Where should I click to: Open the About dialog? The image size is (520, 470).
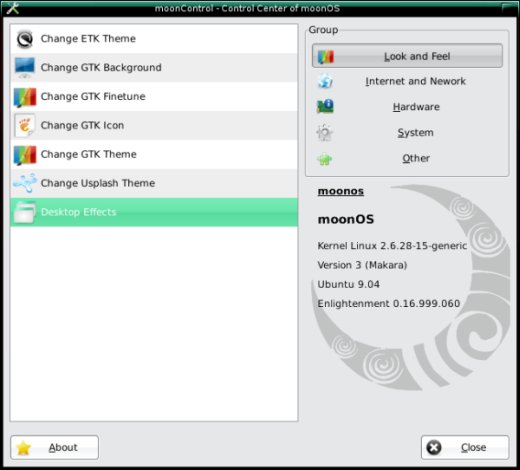[x=55, y=447]
